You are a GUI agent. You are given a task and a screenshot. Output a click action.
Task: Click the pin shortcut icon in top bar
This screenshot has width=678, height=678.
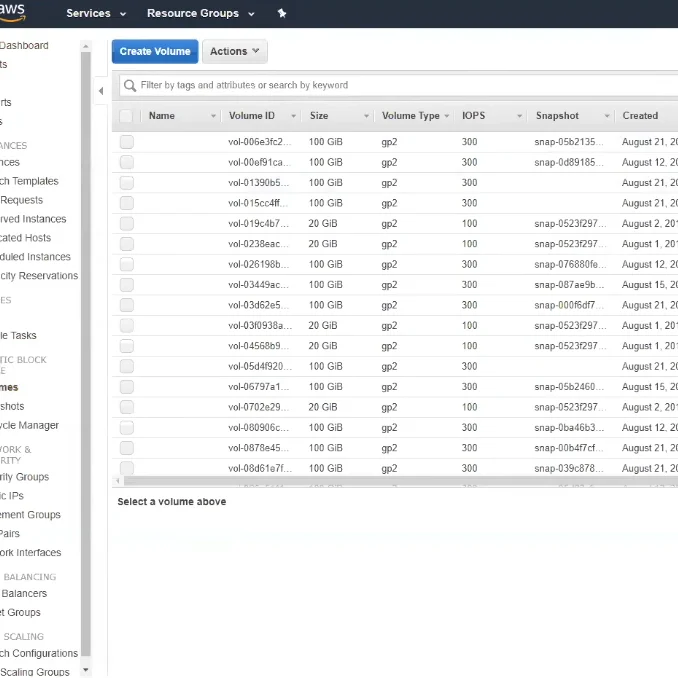pos(282,13)
